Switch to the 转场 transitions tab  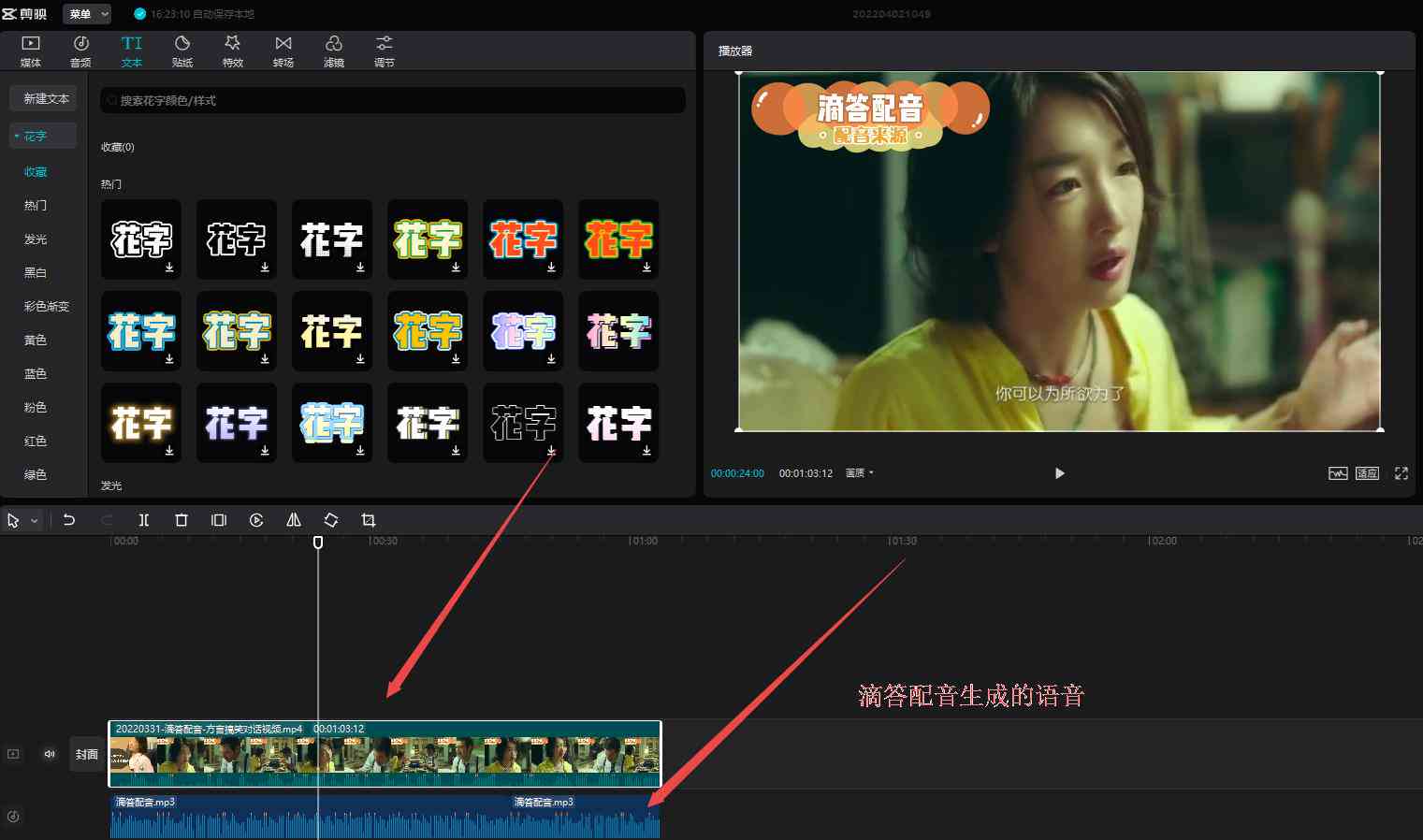pos(283,51)
